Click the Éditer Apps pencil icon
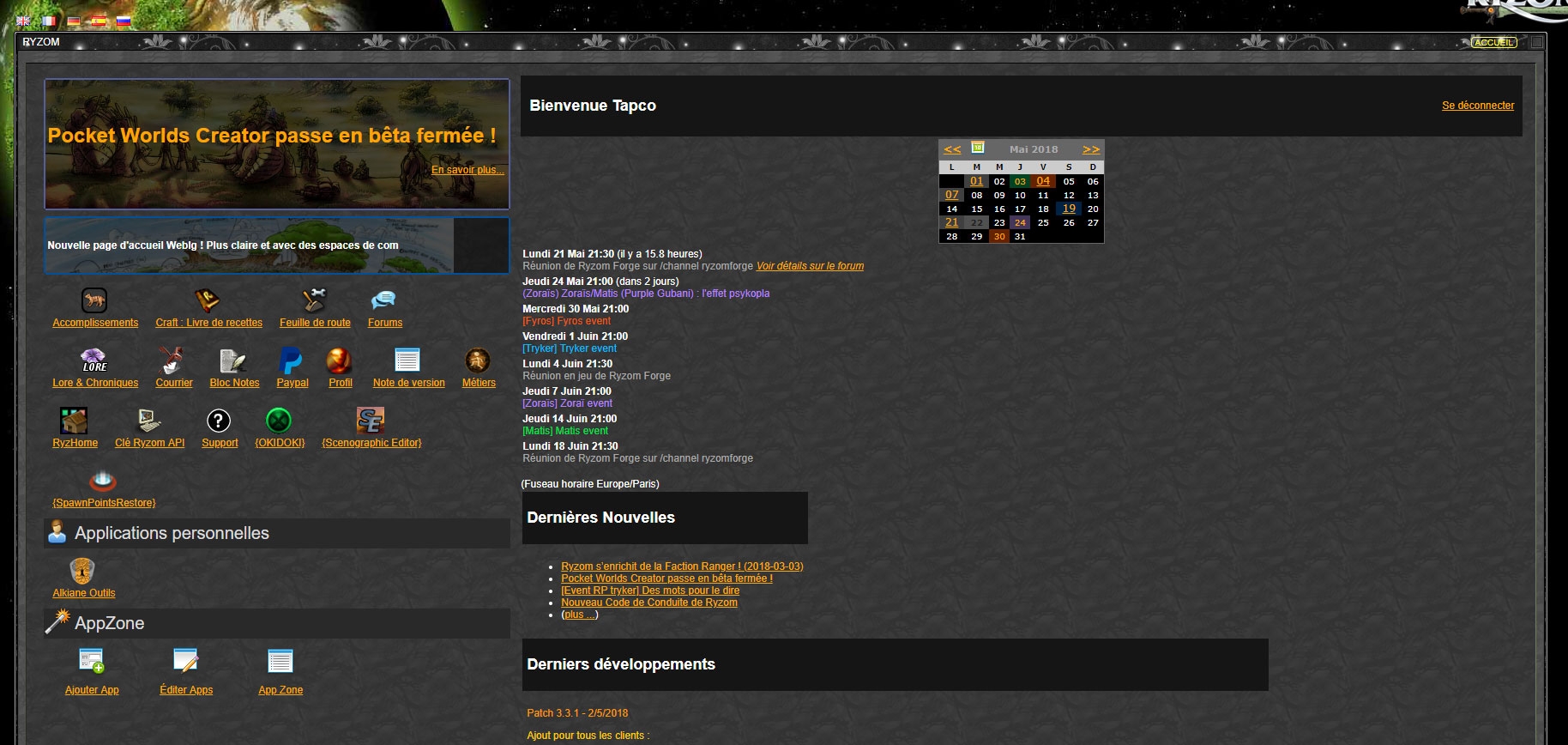The width and height of the screenshot is (1568, 745). (185, 661)
